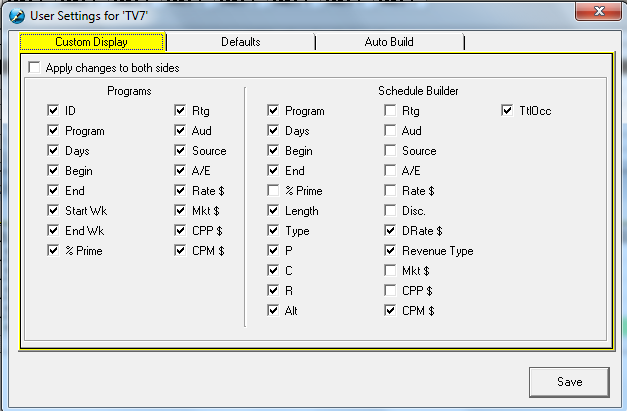Enable Apply changes to both sides
Viewport: 627px width, 411px height.
(36, 68)
